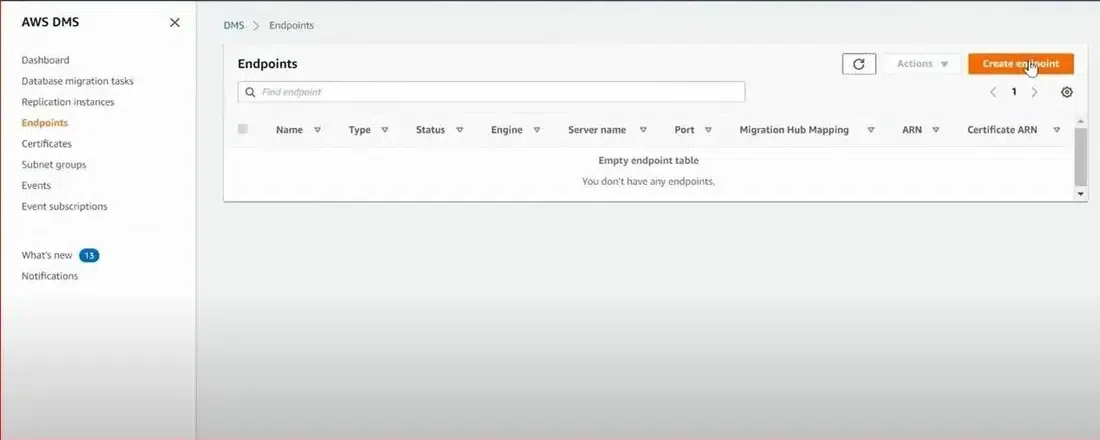This screenshot has height=440, width=1100.
Task: Close the AWS DMS sidebar panel
Action: point(175,22)
